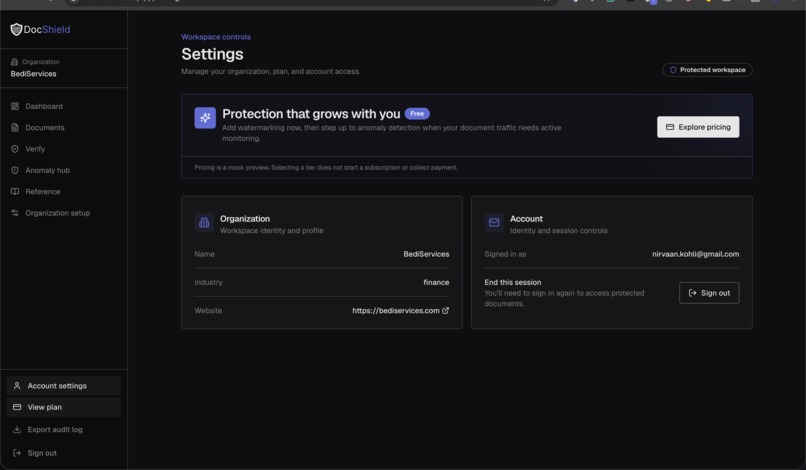Open the Anomaly hub alert icon
The height and width of the screenshot is (470, 806).
tap(15, 170)
